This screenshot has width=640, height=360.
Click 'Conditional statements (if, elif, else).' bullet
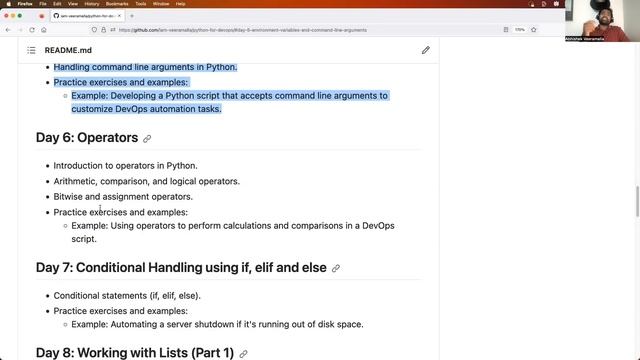(x=127, y=296)
